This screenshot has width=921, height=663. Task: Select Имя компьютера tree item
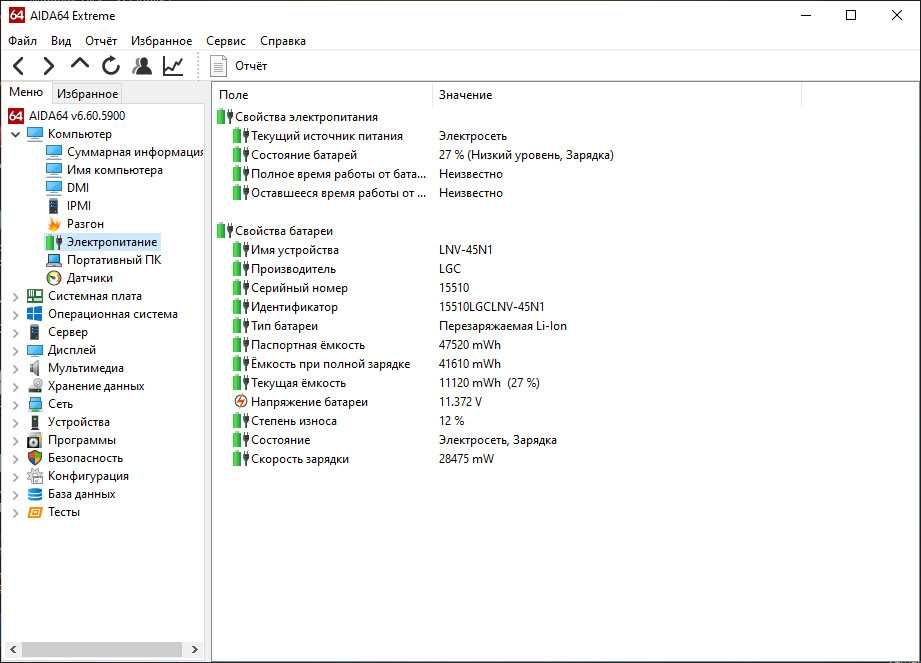pos(115,170)
